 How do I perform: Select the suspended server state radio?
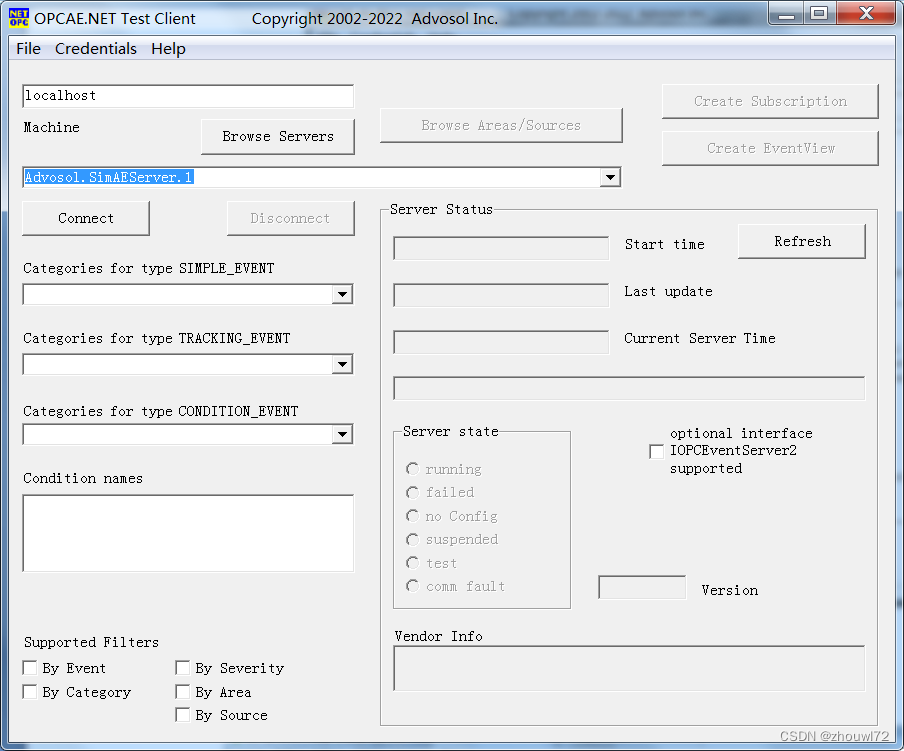tap(412, 539)
